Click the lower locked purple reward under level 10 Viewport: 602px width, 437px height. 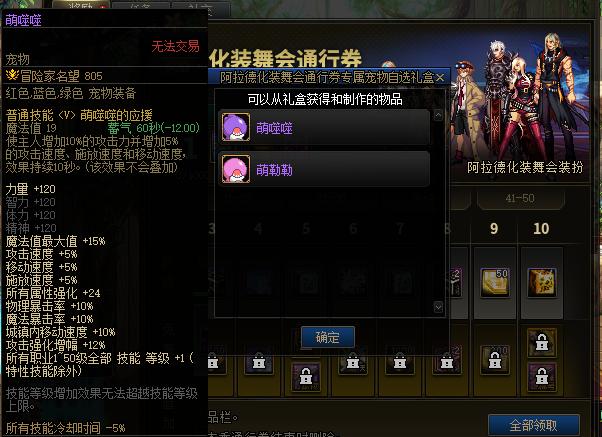(542, 377)
